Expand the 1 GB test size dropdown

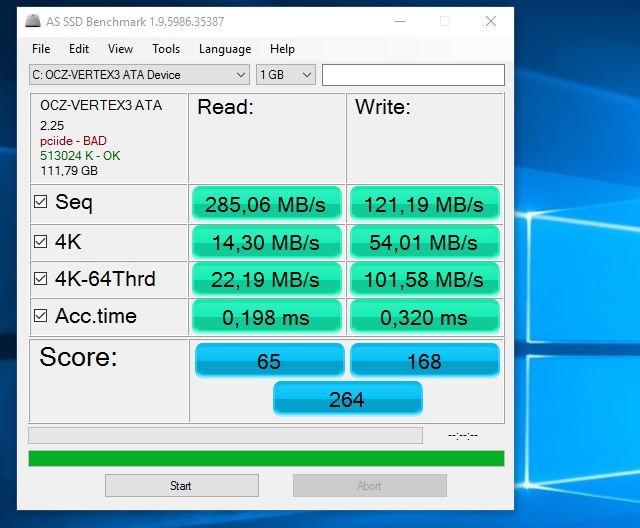(286, 75)
